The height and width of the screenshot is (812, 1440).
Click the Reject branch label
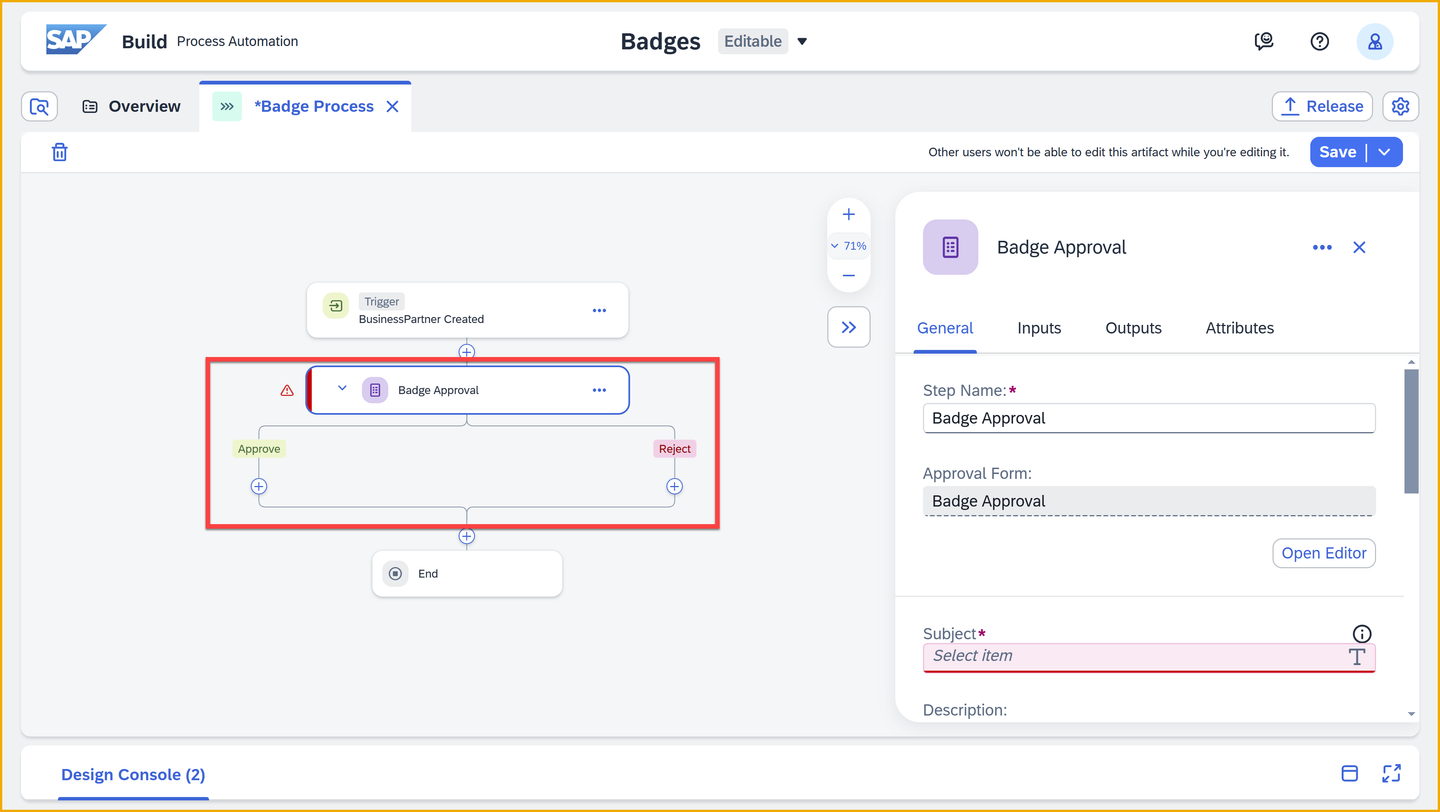click(x=675, y=449)
